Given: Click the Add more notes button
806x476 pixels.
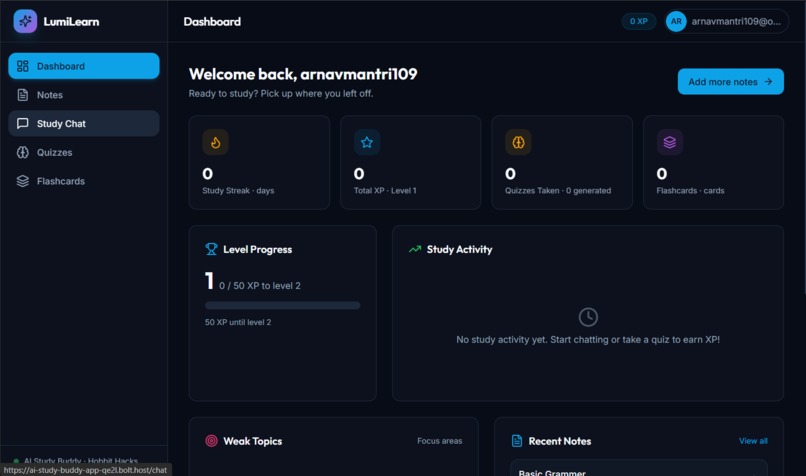Looking at the screenshot, I should [x=730, y=82].
